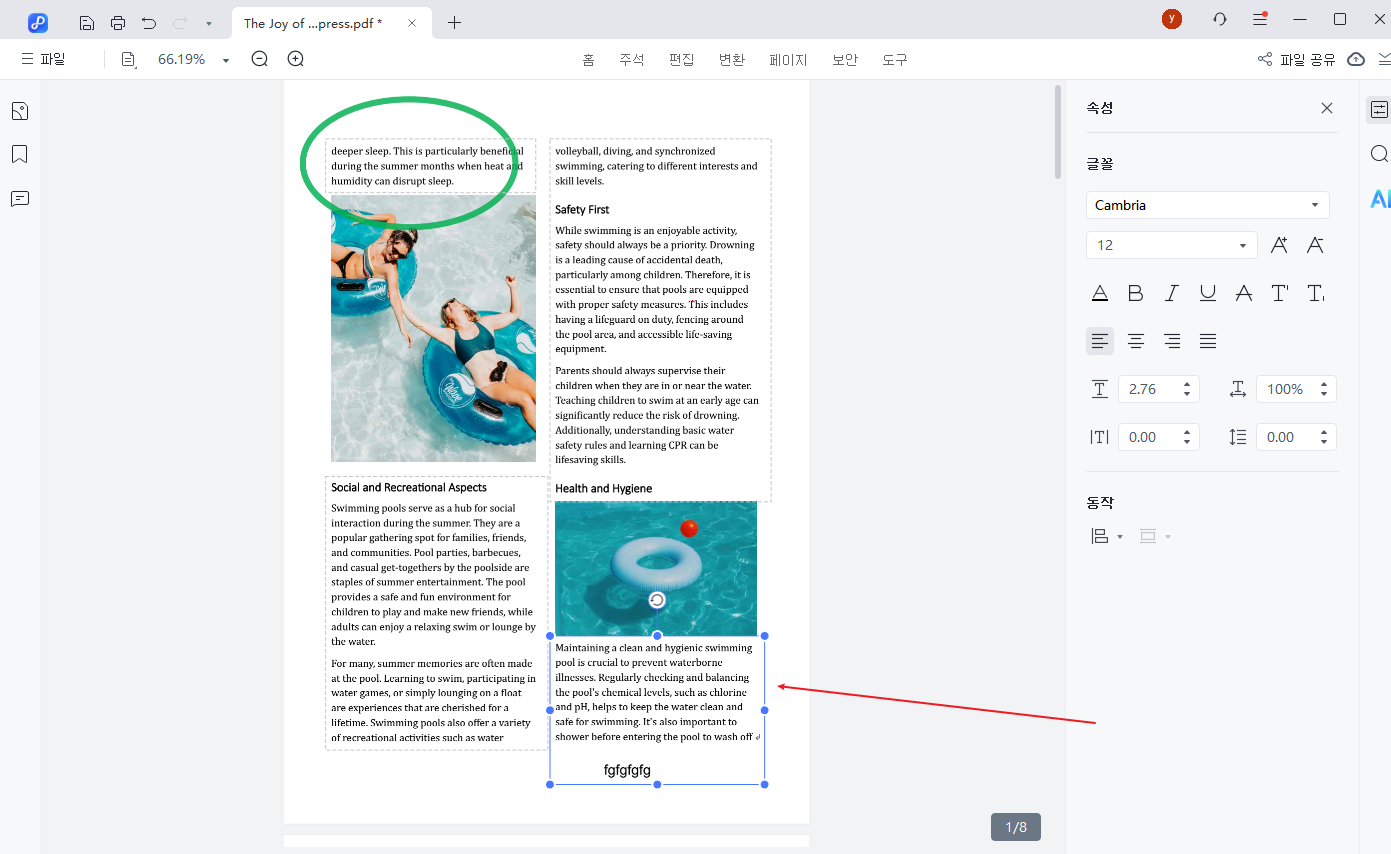The width and height of the screenshot is (1391, 854).
Task: Toggle underline text formatting
Action: [x=1208, y=293]
